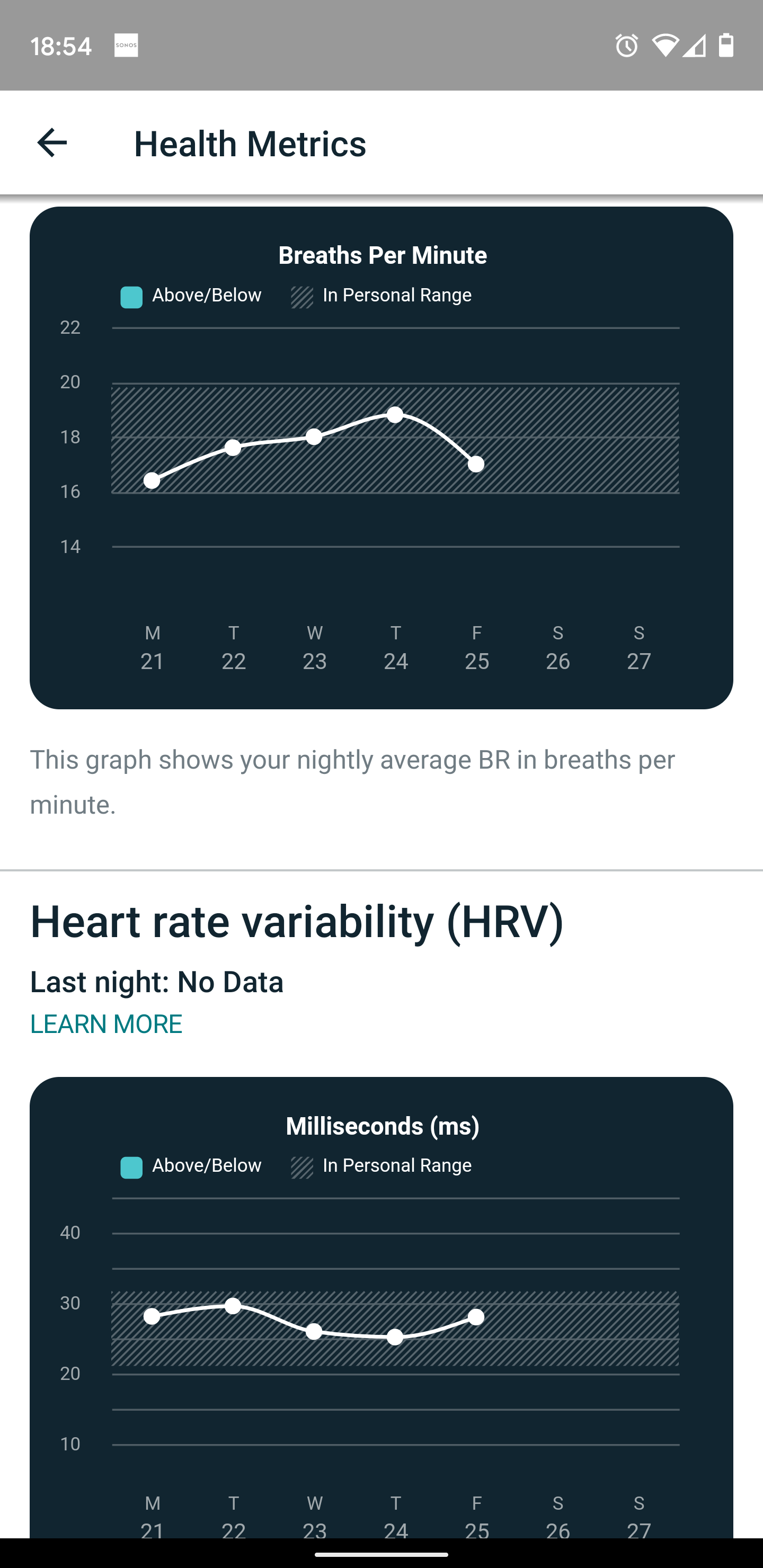The width and height of the screenshot is (763, 1568).
Task: Select Wednesday 23 point on the HRV chart
Action: click(314, 1331)
